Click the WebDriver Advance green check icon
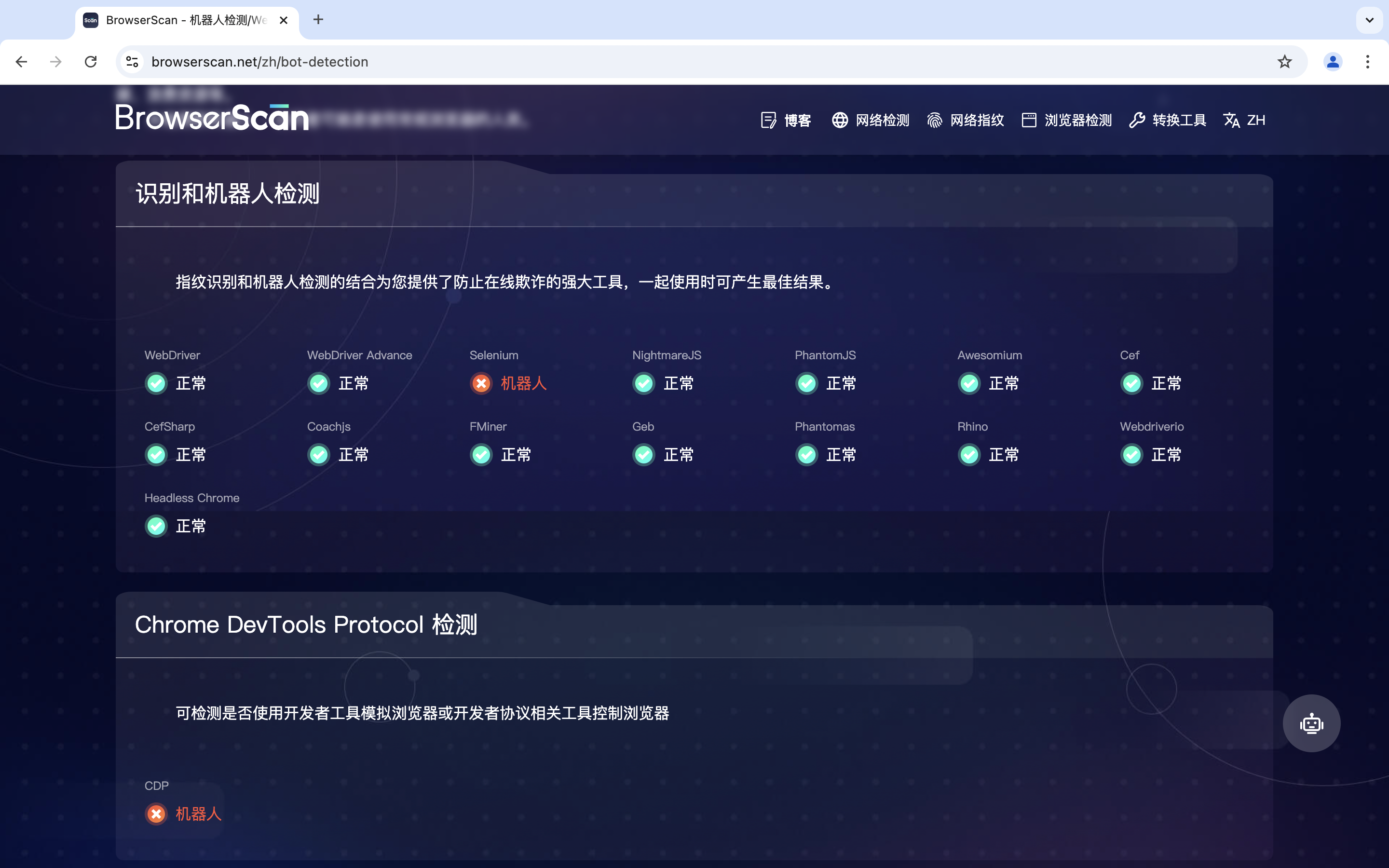Image resolution: width=1389 pixels, height=868 pixels. [x=318, y=383]
